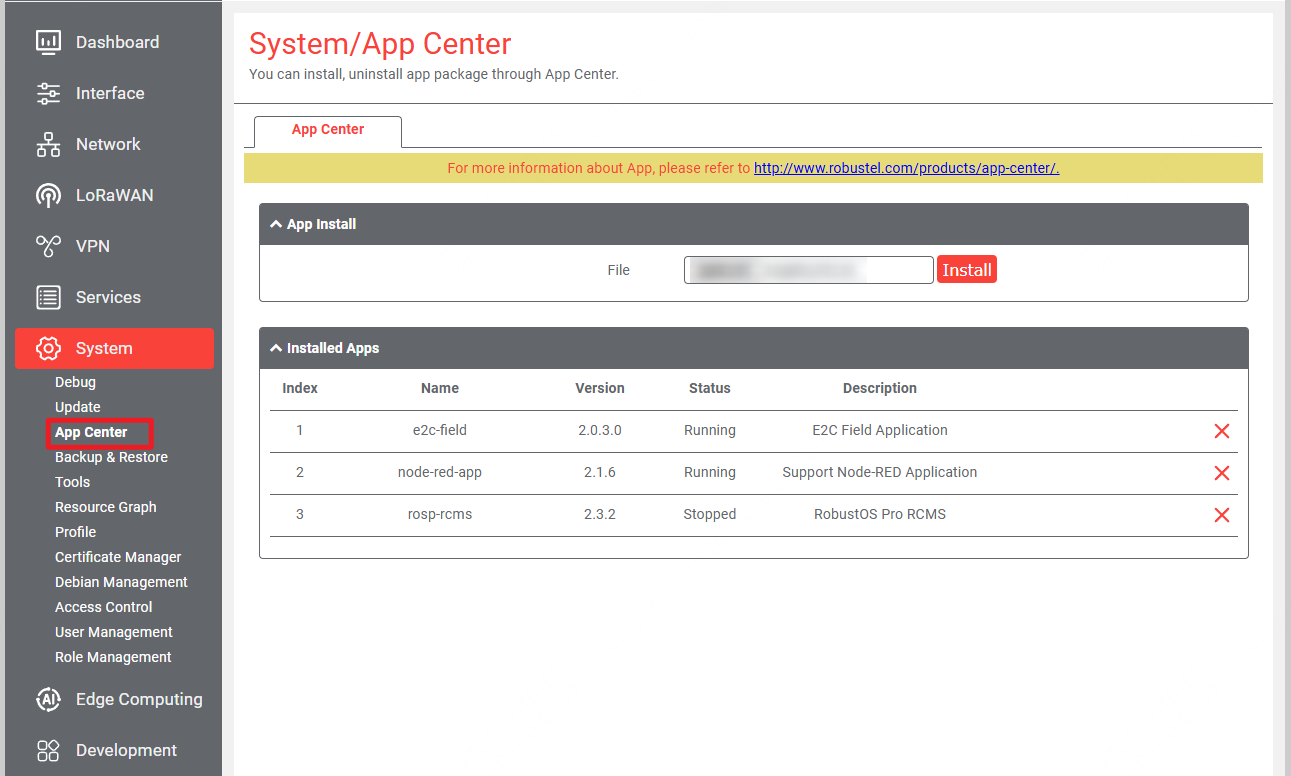
Task: Click the Services list icon
Action: click(48, 297)
